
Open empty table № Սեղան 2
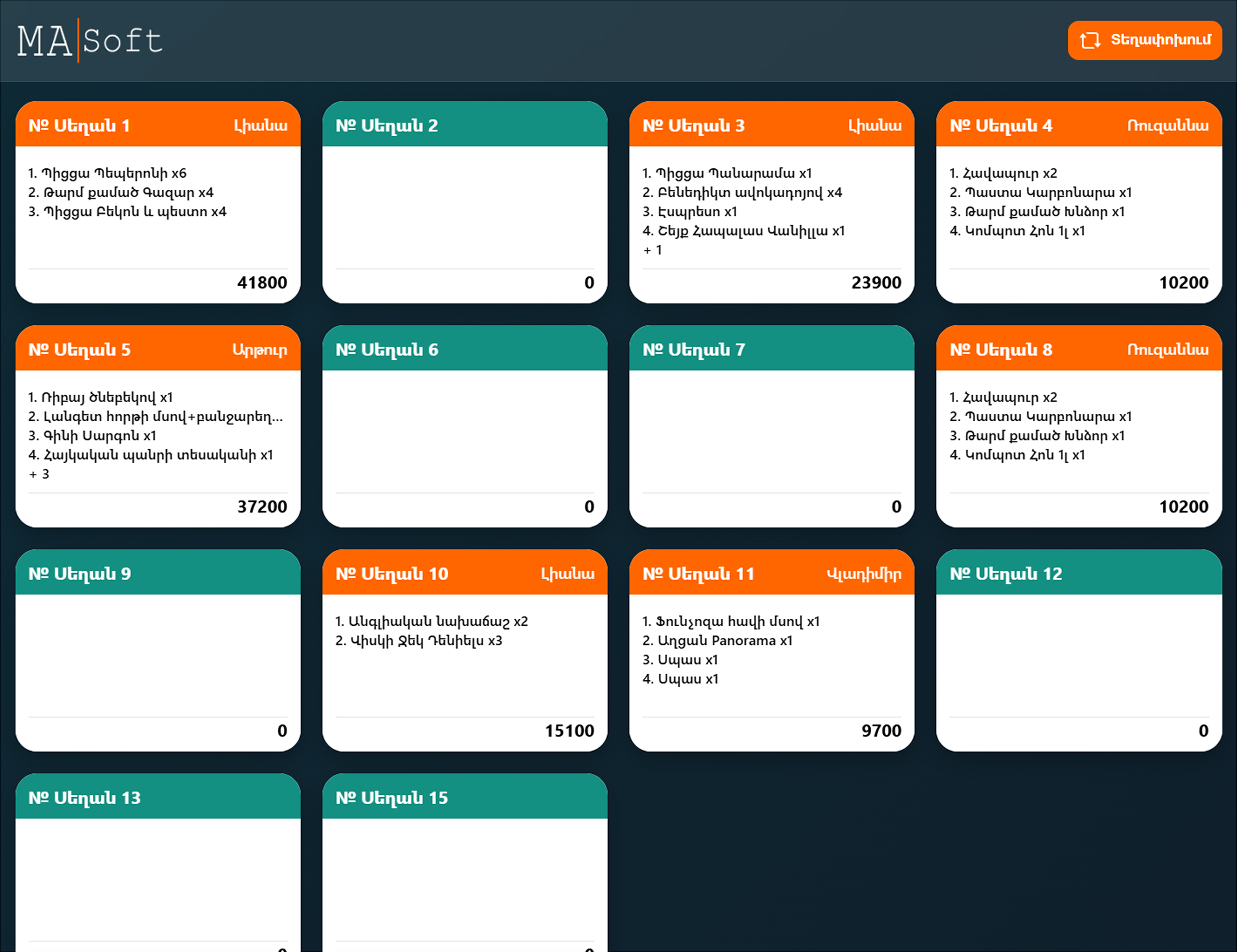tap(465, 202)
